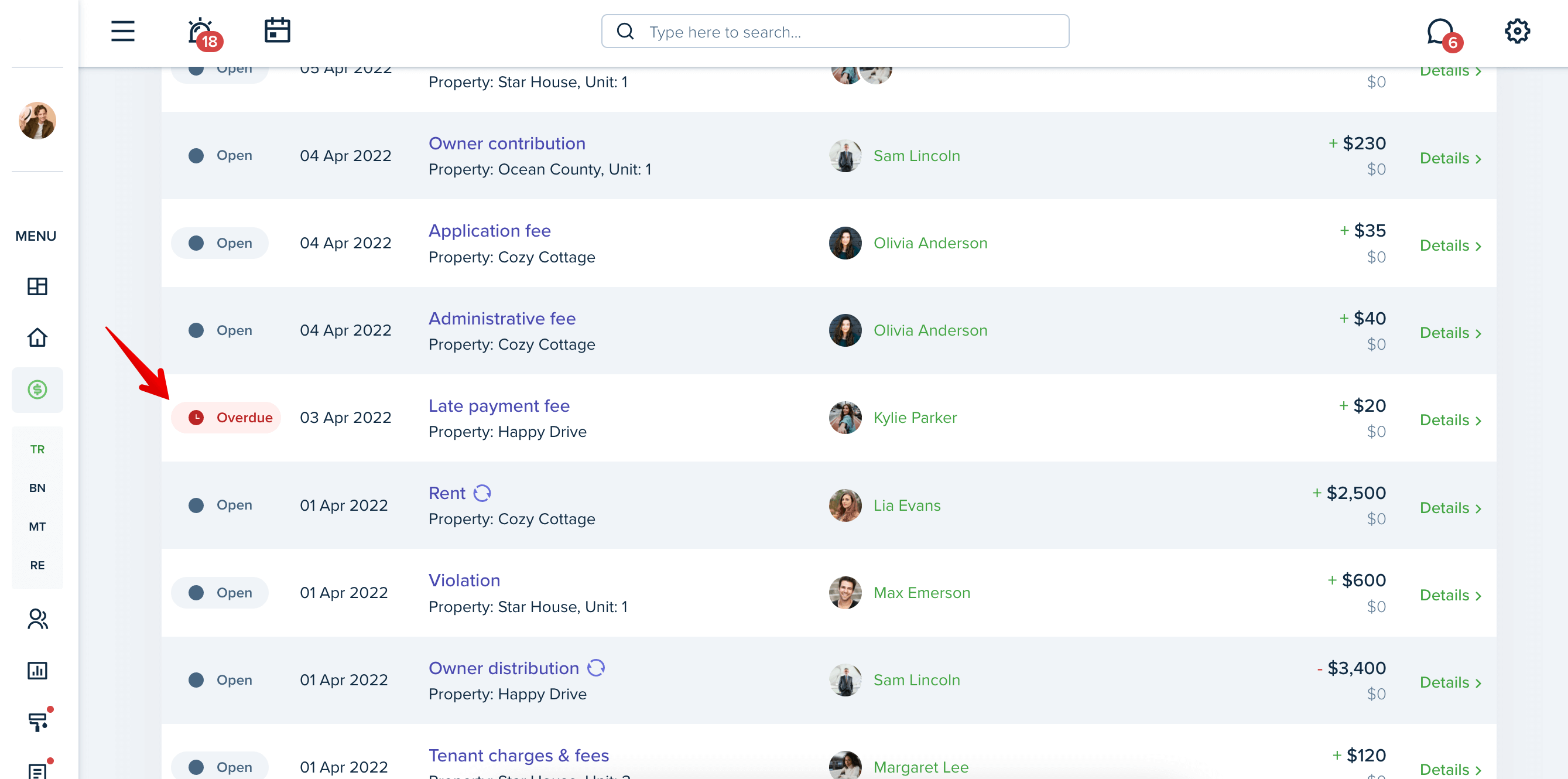Click recurring icon next to Rent

tap(481, 493)
